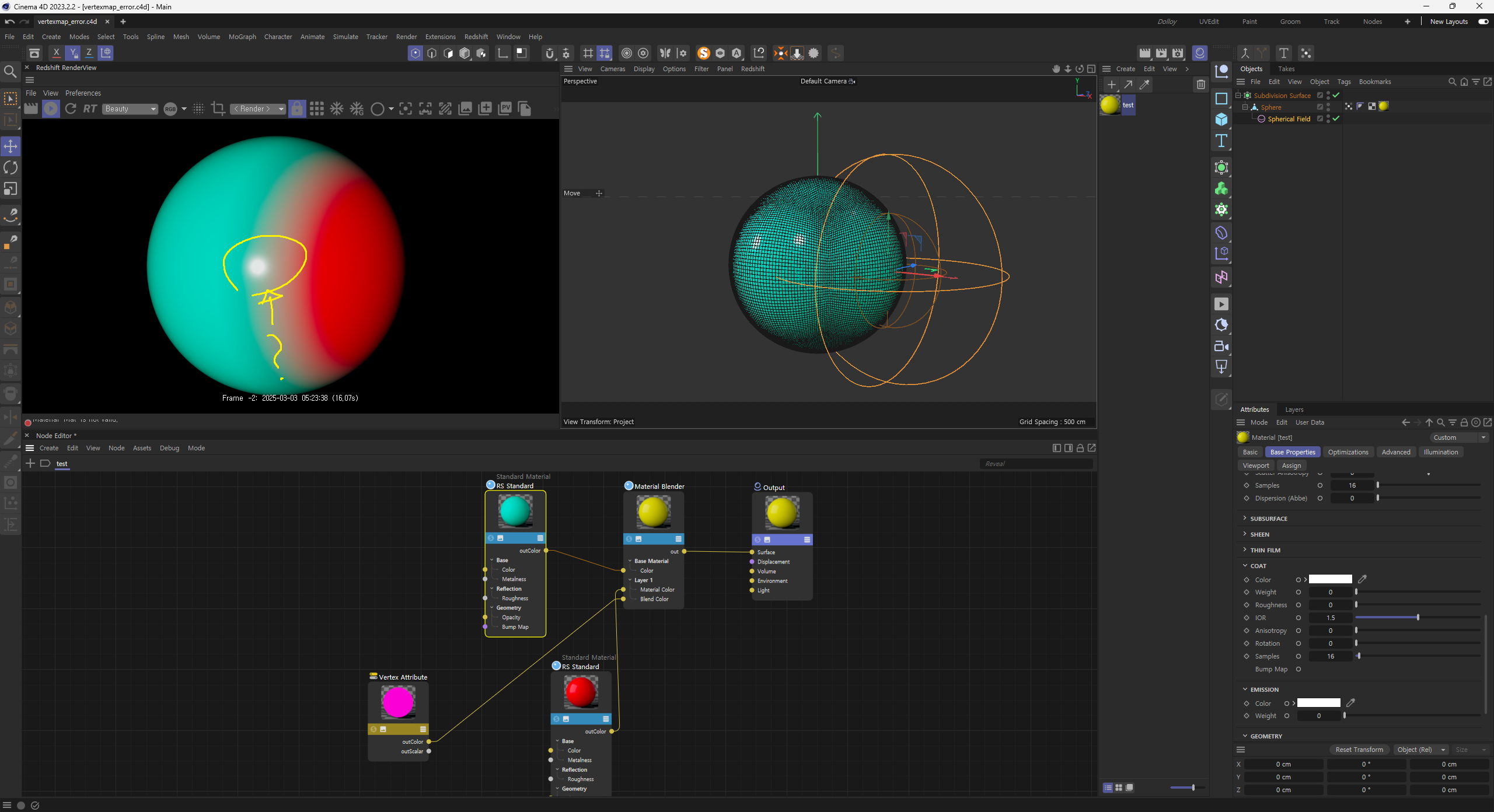Viewport: 1494px width, 812px height.
Task: Switch to the Takes tab
Action: pyautogui.click(x=1286, y=69)
